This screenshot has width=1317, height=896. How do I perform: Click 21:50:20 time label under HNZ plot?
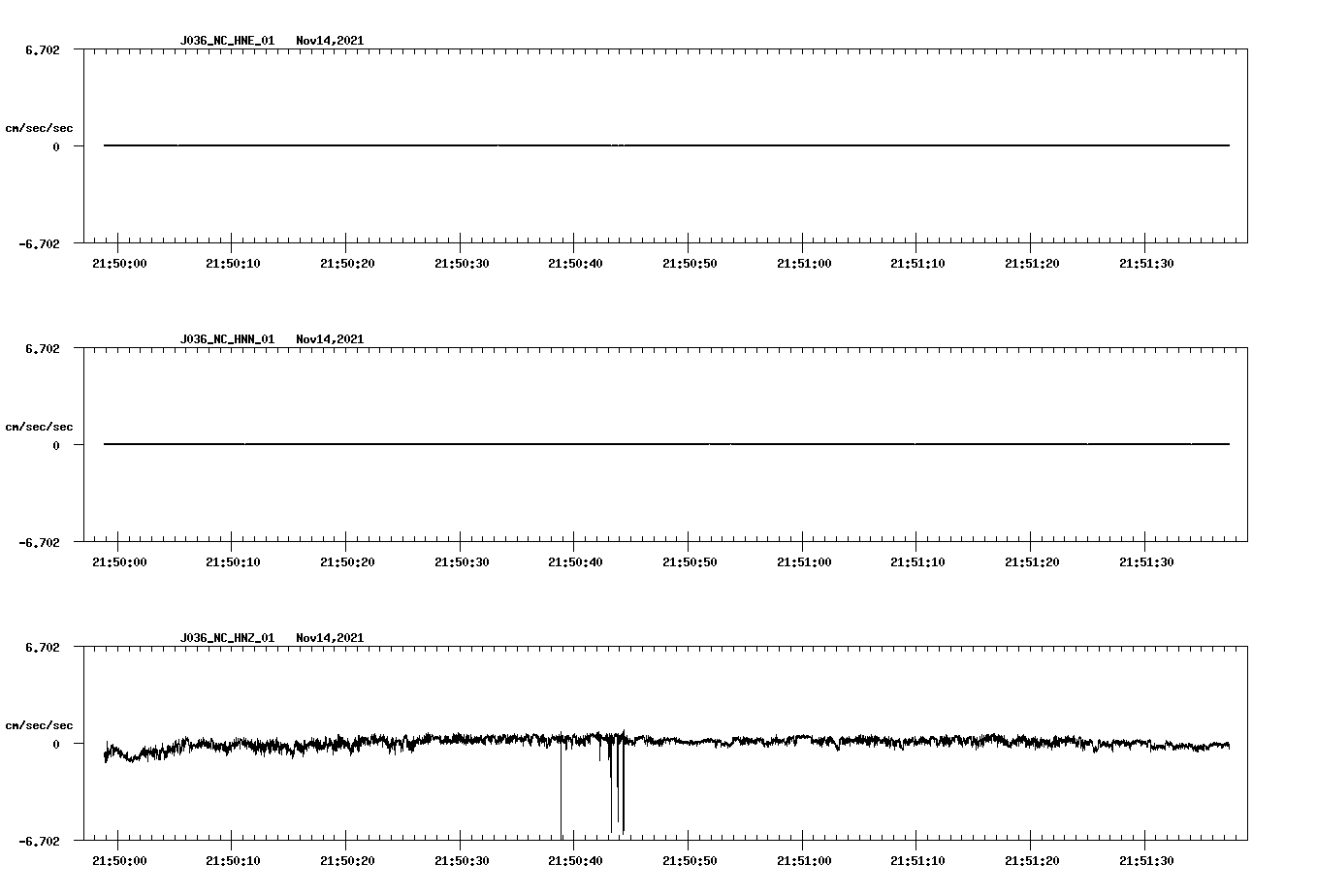coord(347,860)
